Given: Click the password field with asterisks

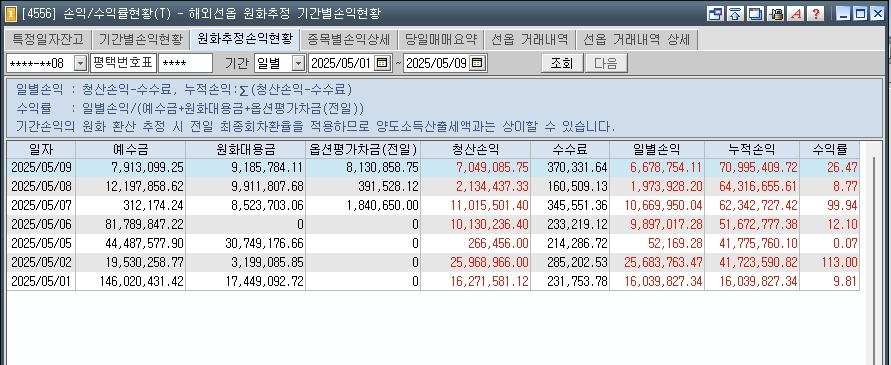Looking at the screenshot, I should pos(186,63).
